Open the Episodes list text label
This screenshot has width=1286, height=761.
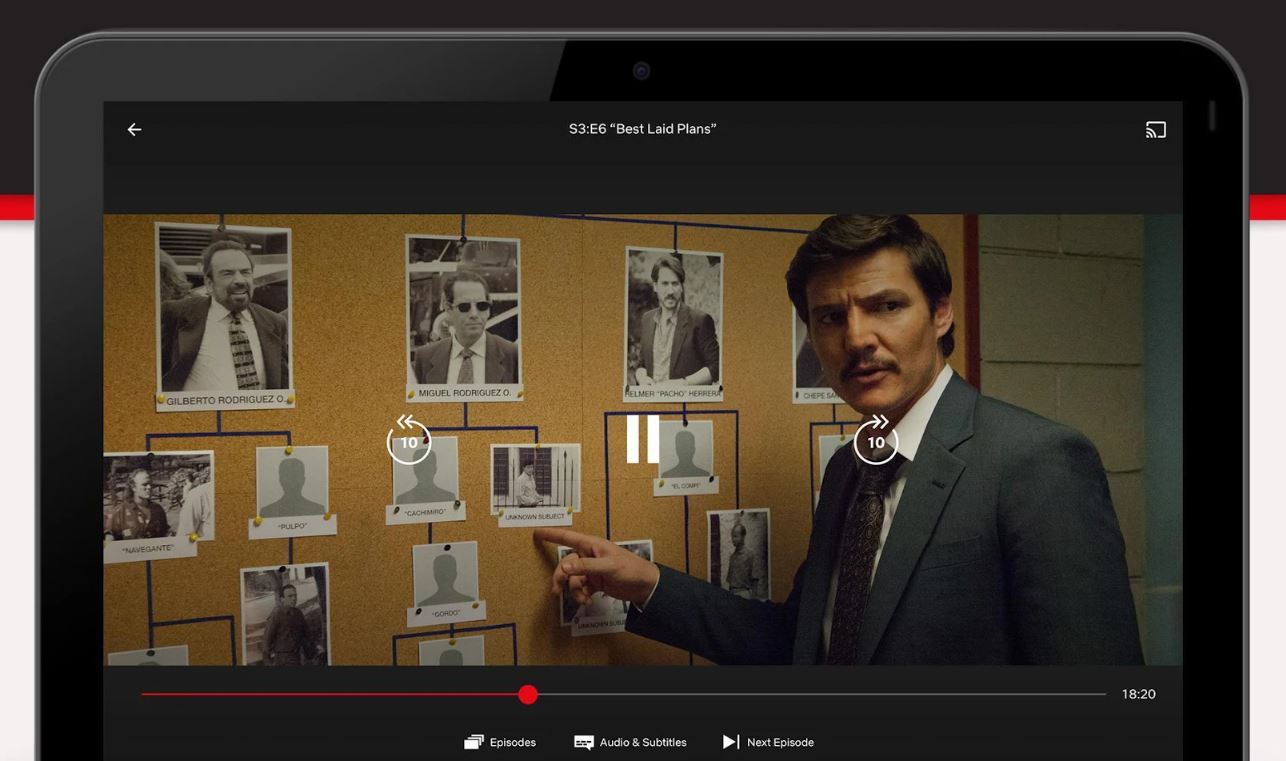click(x=513, y=742)
